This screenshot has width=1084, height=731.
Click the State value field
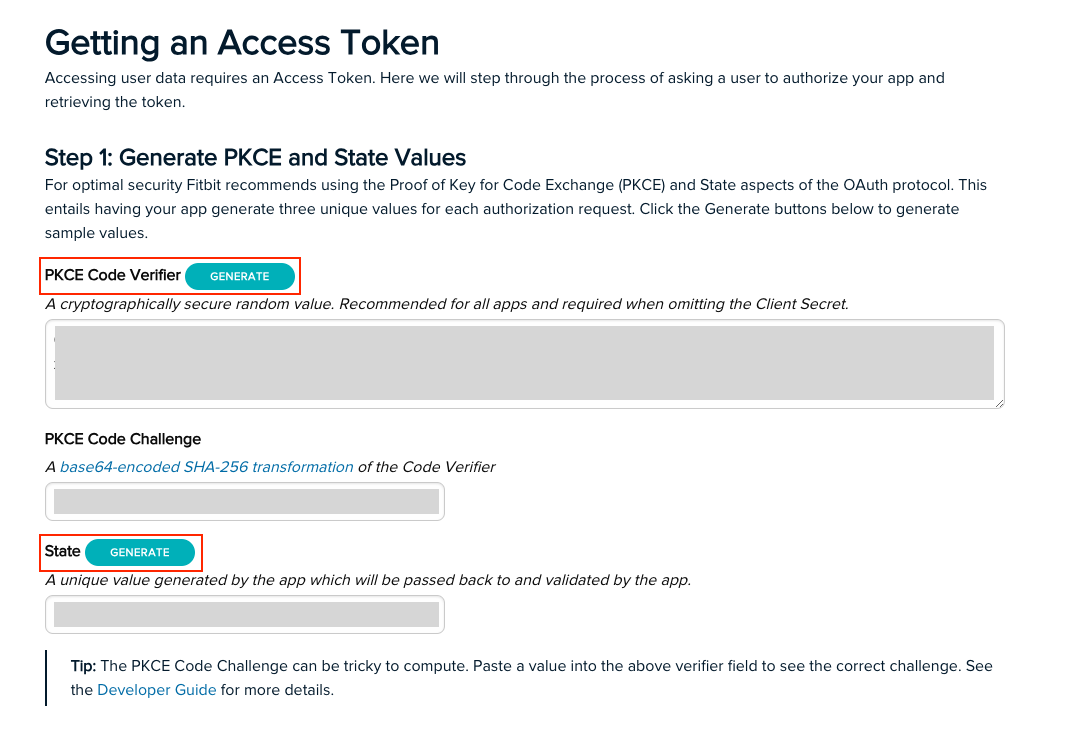tap(244, 614)
